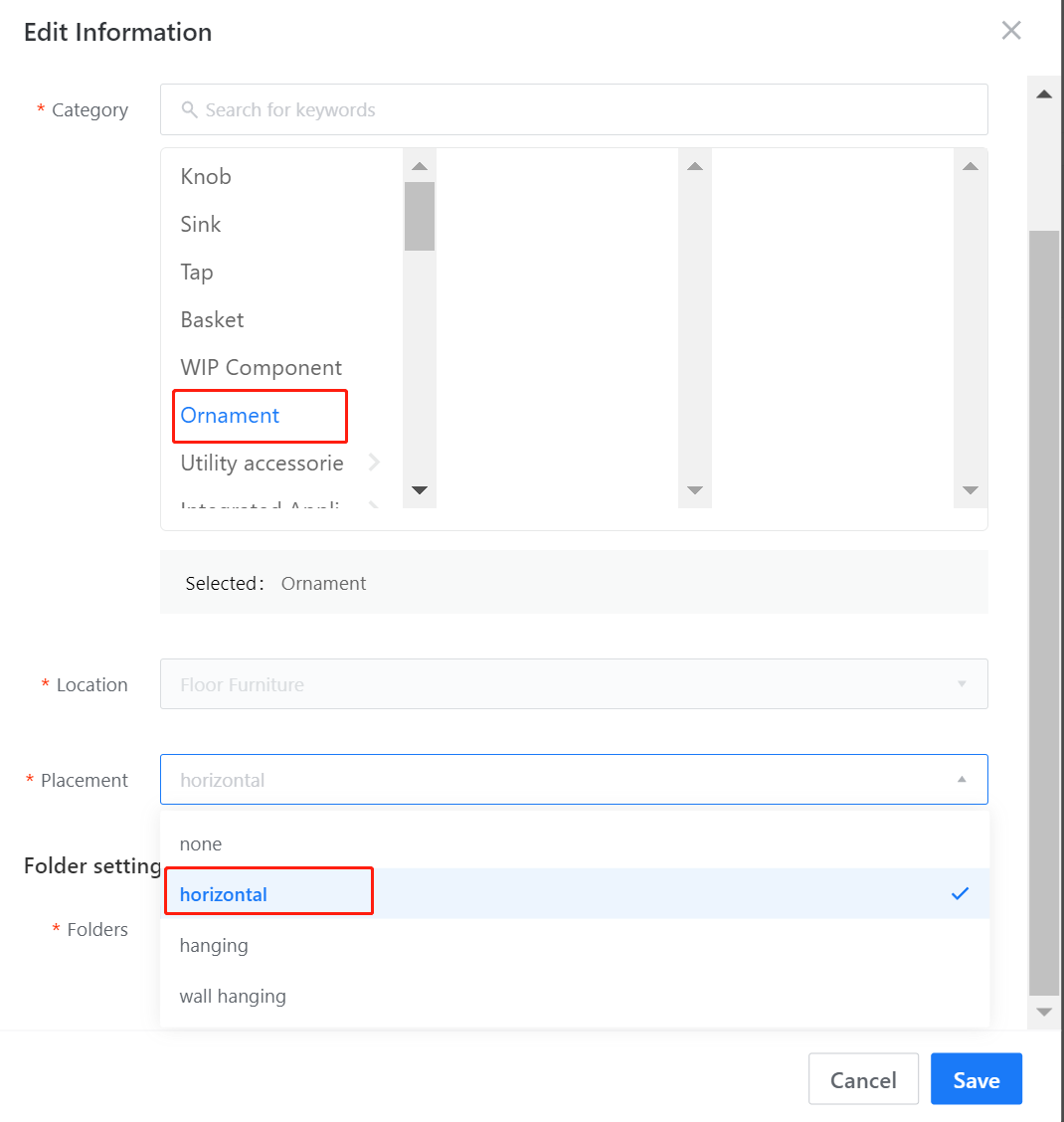This screenshot has height=1122, width=1064.
Task: Open the Location dropdown
Action: pyautogui.click(x=574, y=684)
